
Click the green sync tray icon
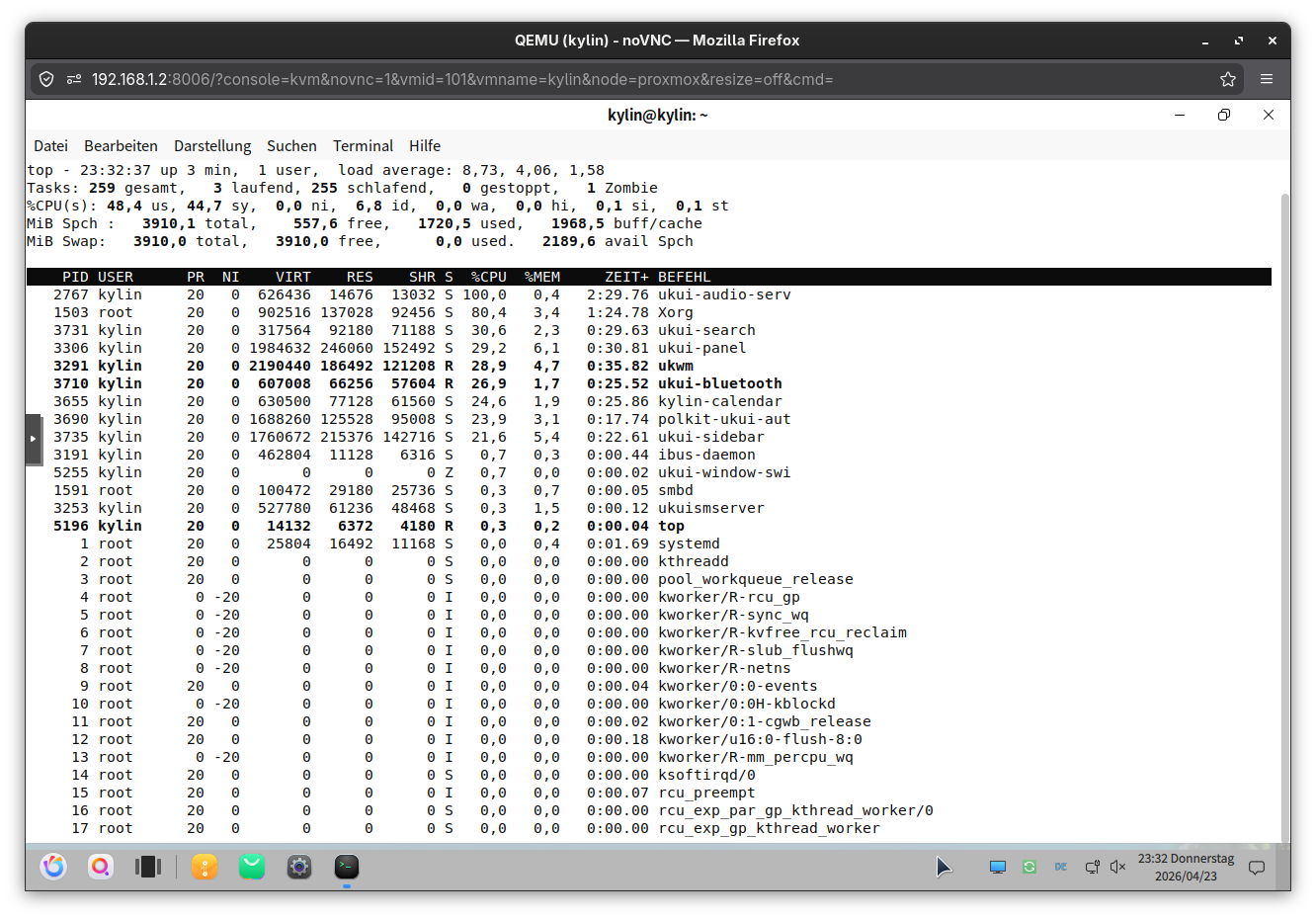pyautogui.click(x=1029, y=867)
